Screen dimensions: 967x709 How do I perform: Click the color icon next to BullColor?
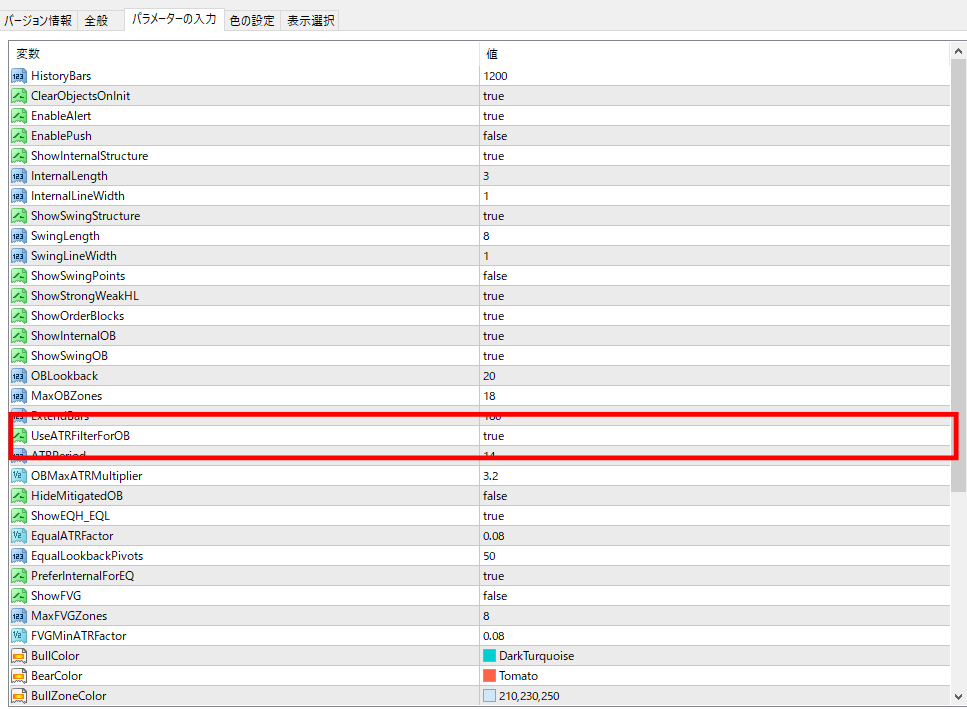pos(19,656)
